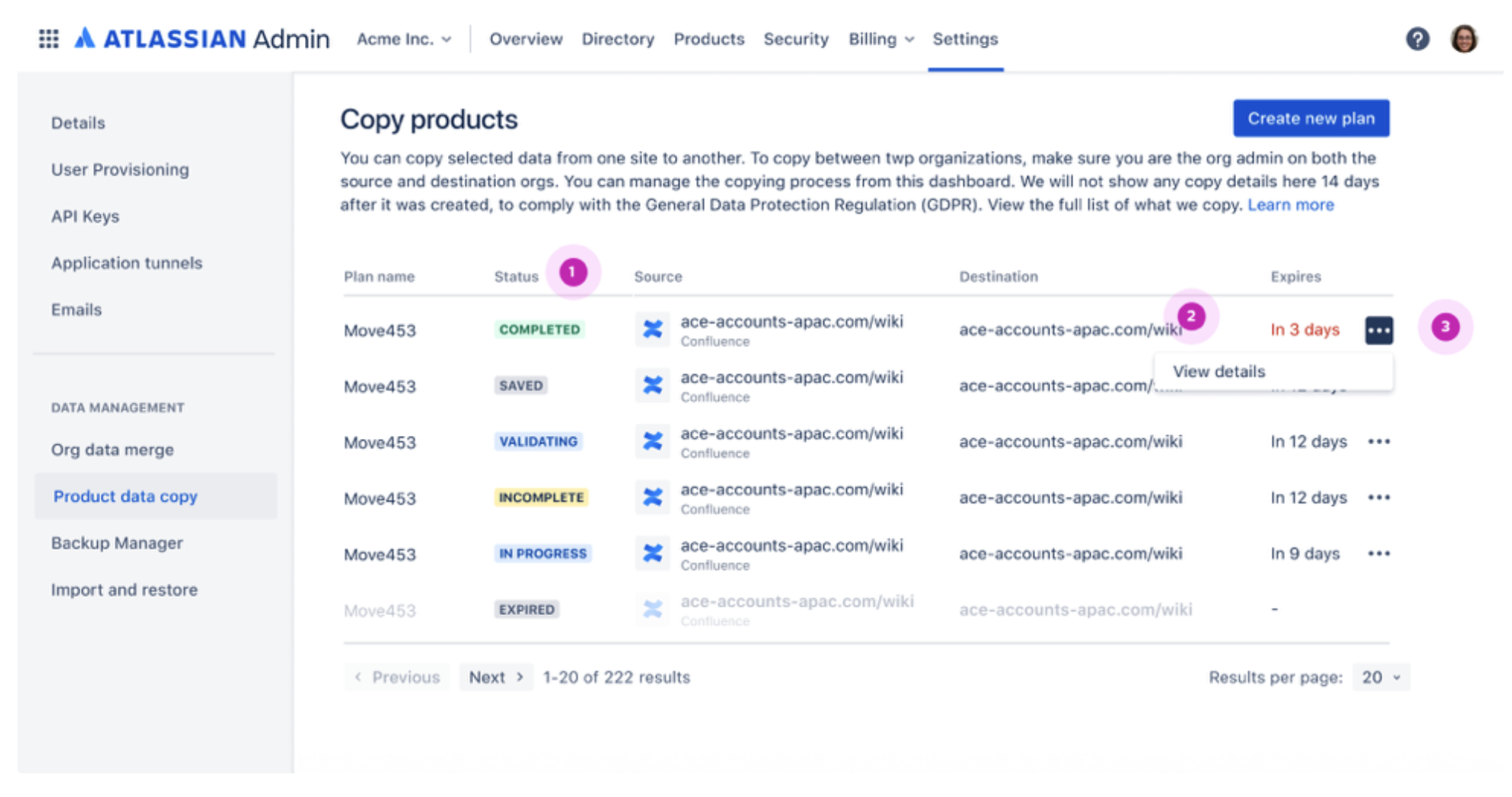This screenshot has width=1512, height=797.
Task: Open more actions for the VALIDATING plan
Action: [x=1379, y=441]
